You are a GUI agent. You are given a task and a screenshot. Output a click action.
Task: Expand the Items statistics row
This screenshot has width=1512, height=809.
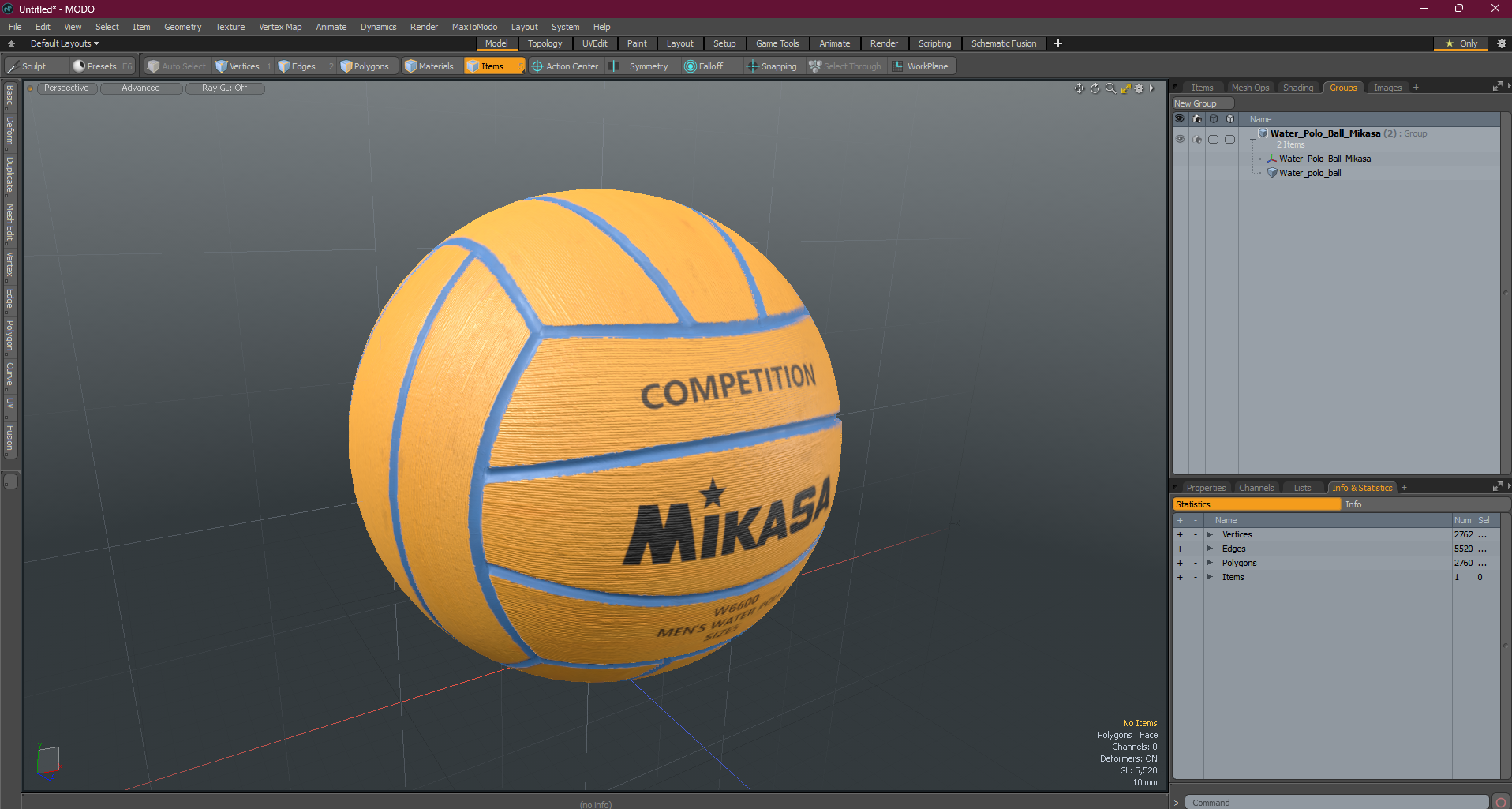pos(1210,577)
